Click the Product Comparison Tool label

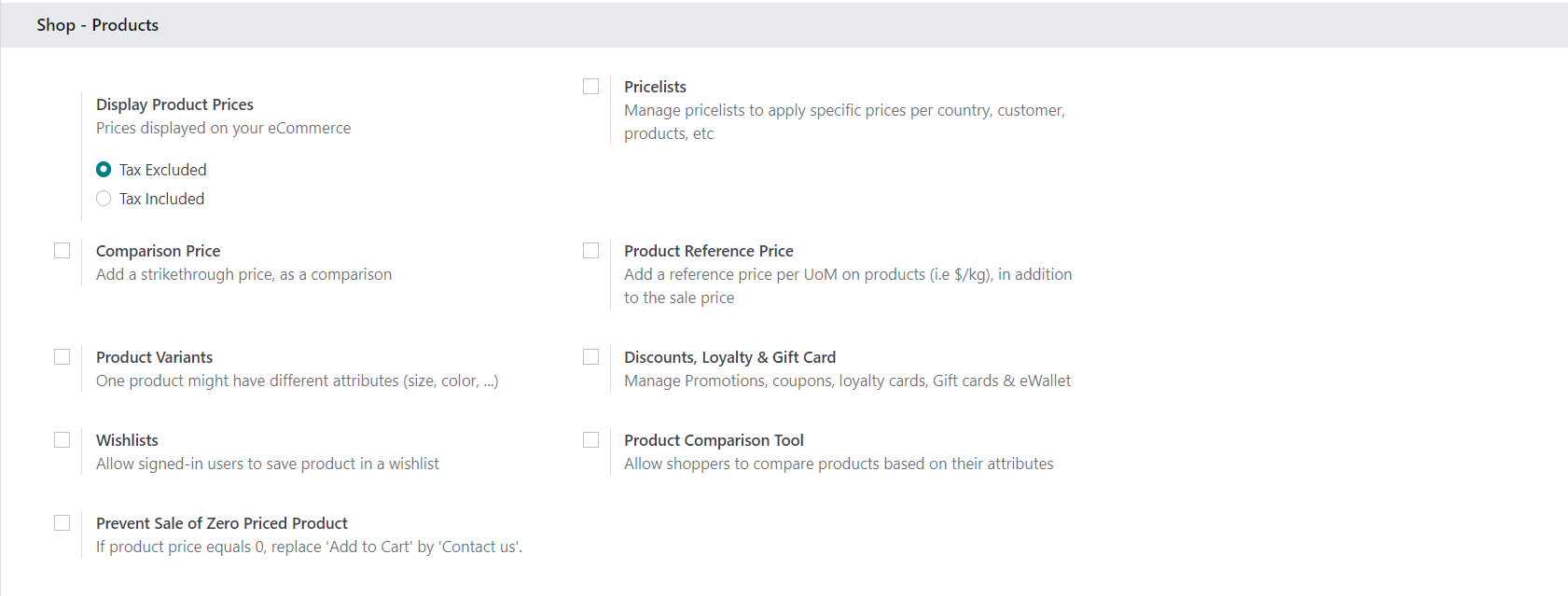pyautogui.click(x=714, y=440)
